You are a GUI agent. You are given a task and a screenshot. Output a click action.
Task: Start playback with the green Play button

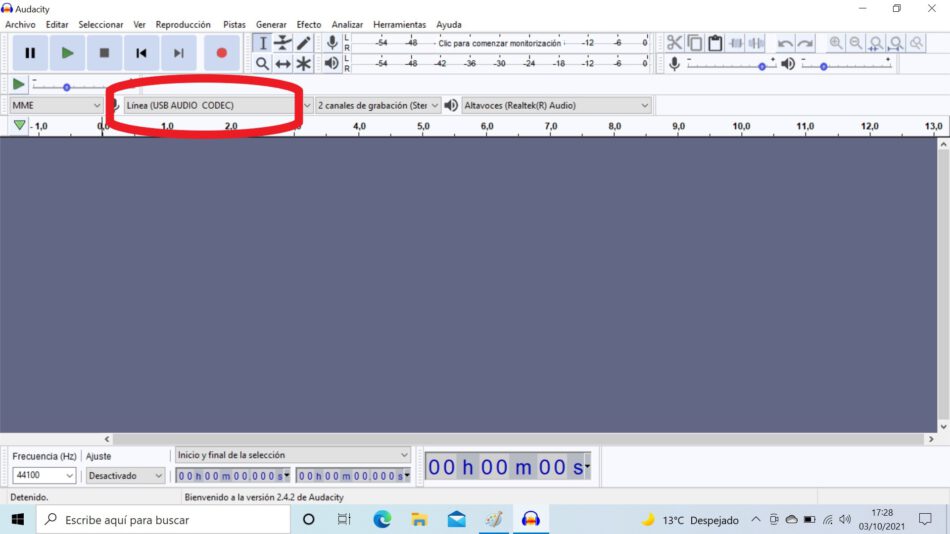pos(67,53)
